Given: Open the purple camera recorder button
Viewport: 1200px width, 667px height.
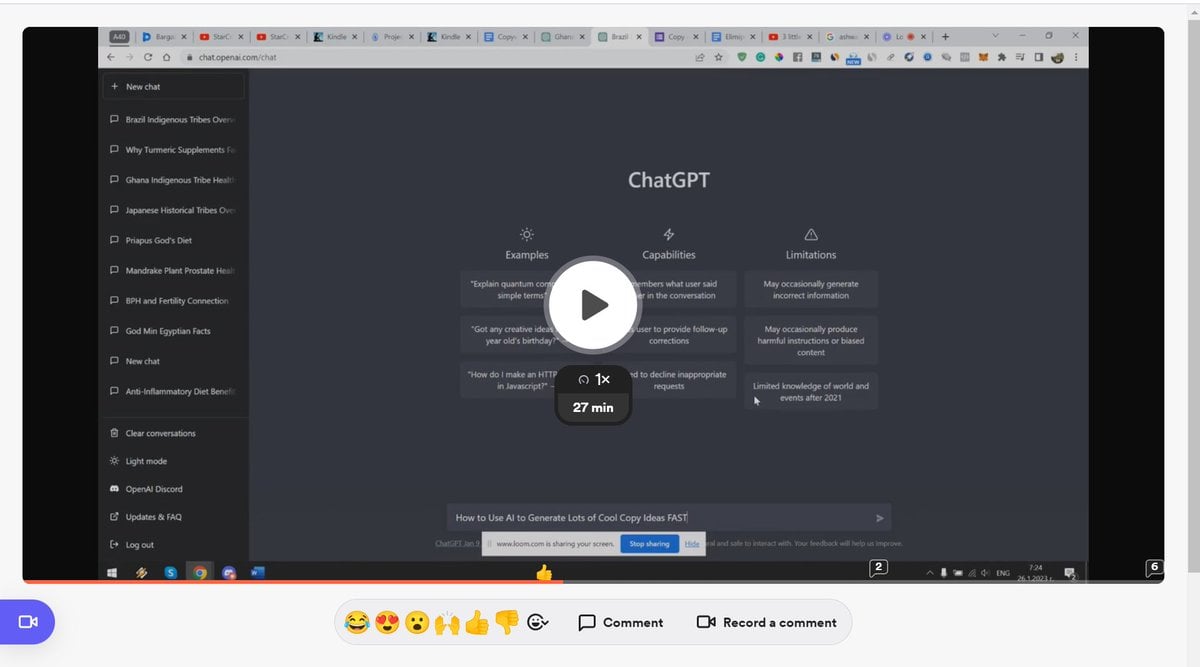Looking at the screenshot, I should coord(27,622).
